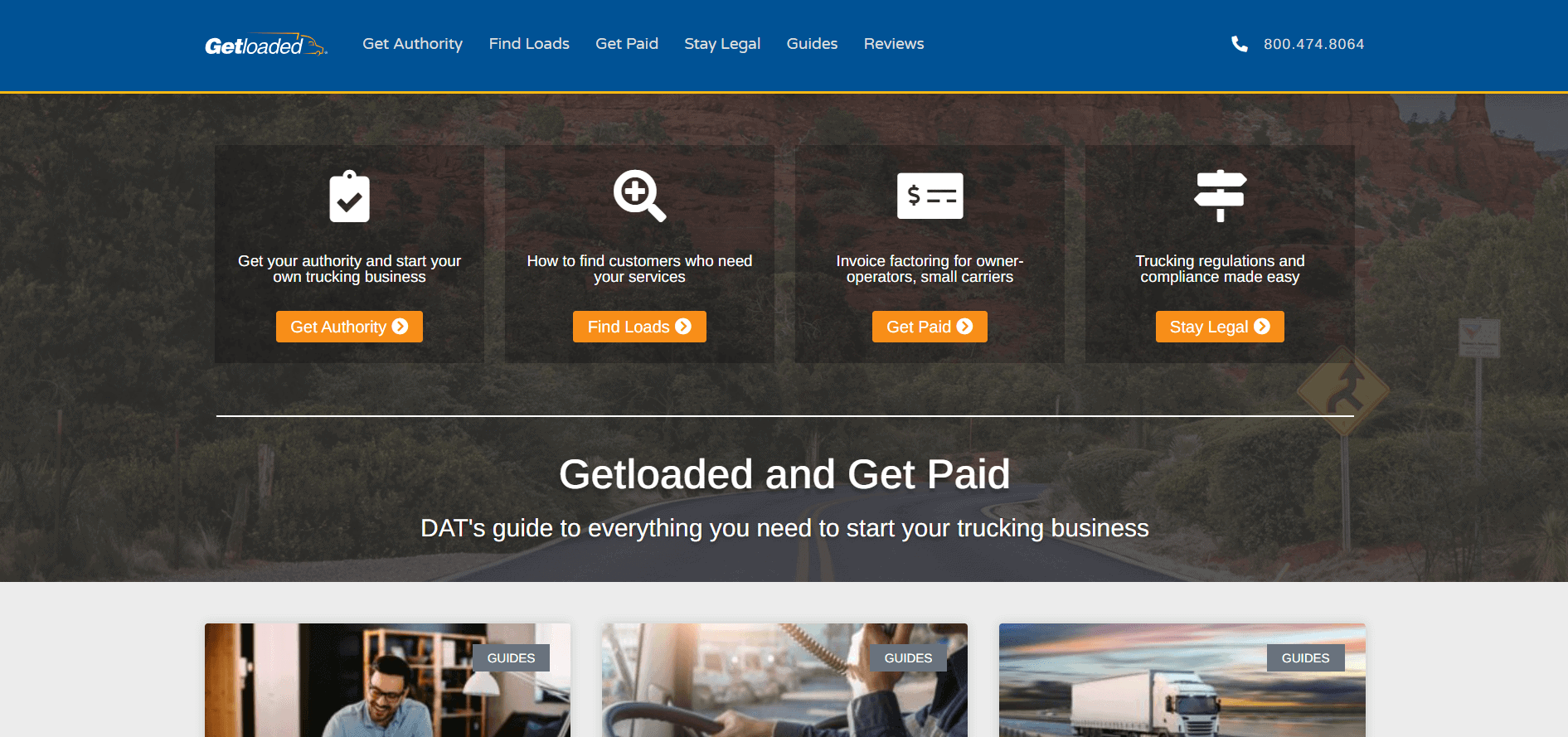The width and height of the screenshot is (1568, 737).
Task: Select Stay Legal in the top navigation
Action: (722, 44)
